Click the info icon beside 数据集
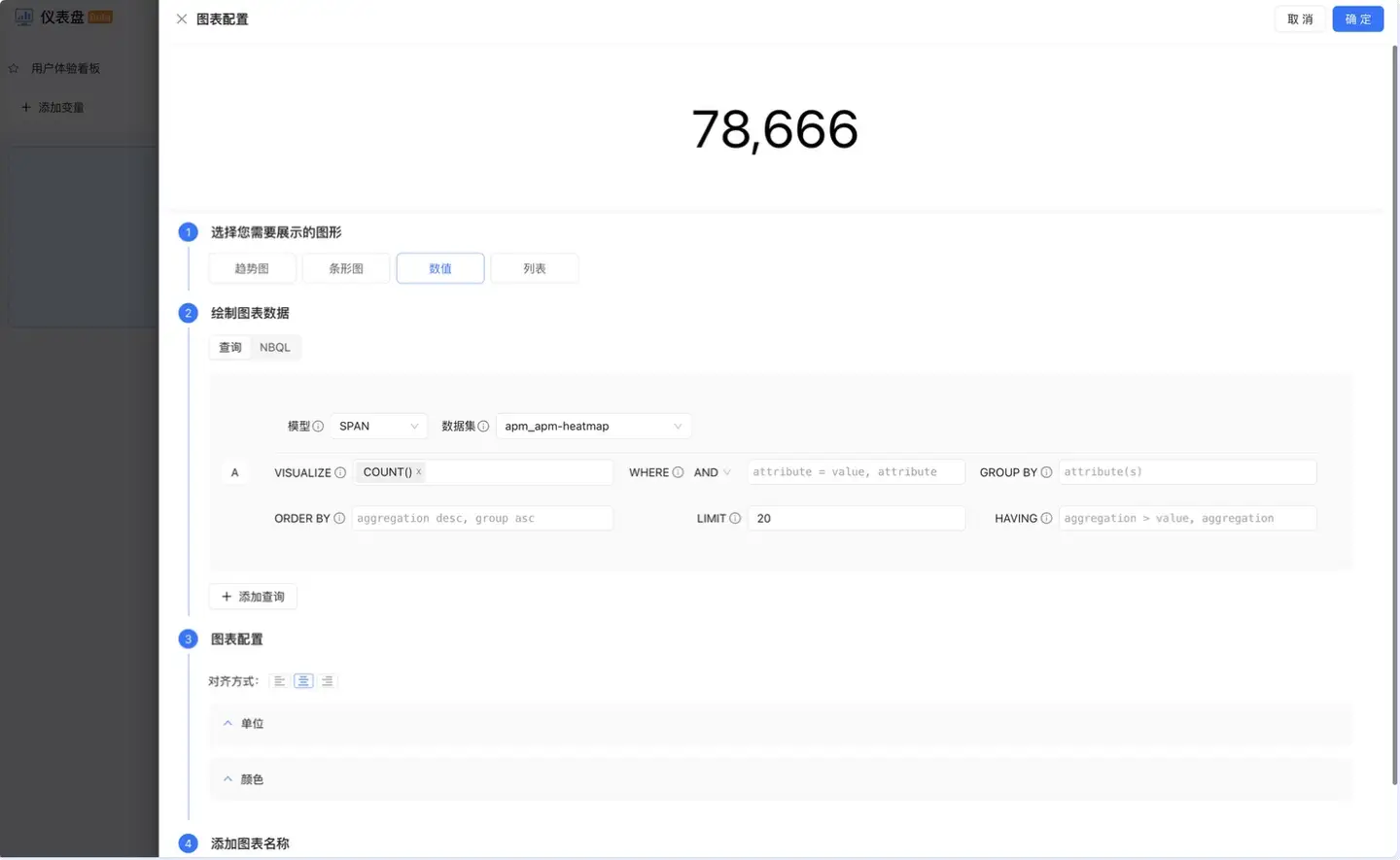The height and width of the screenshot is (860, 1400). click(483, 427)
